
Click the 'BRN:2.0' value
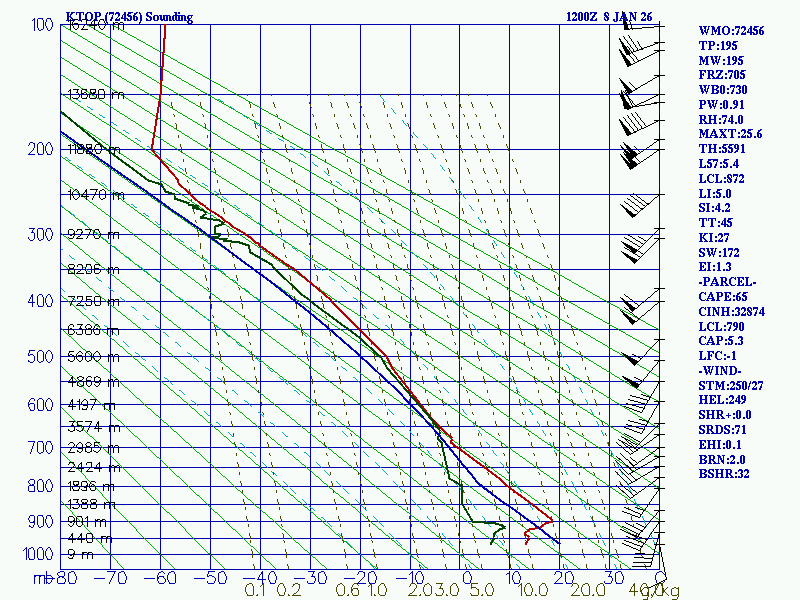[x=722, y=460]
